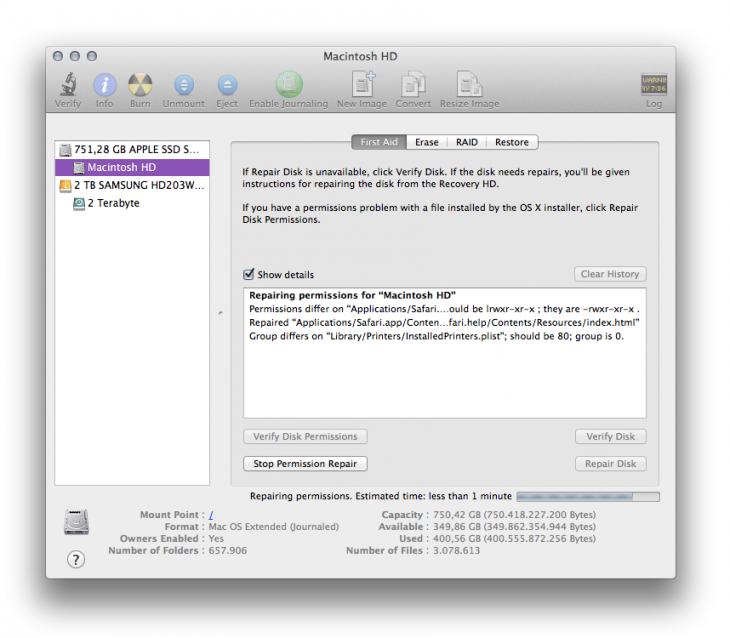Image resolution: width=730 pixels, height=638 pixels.
Task: Click the Verify microscope toolbar icon
Action: pos(68,85)
